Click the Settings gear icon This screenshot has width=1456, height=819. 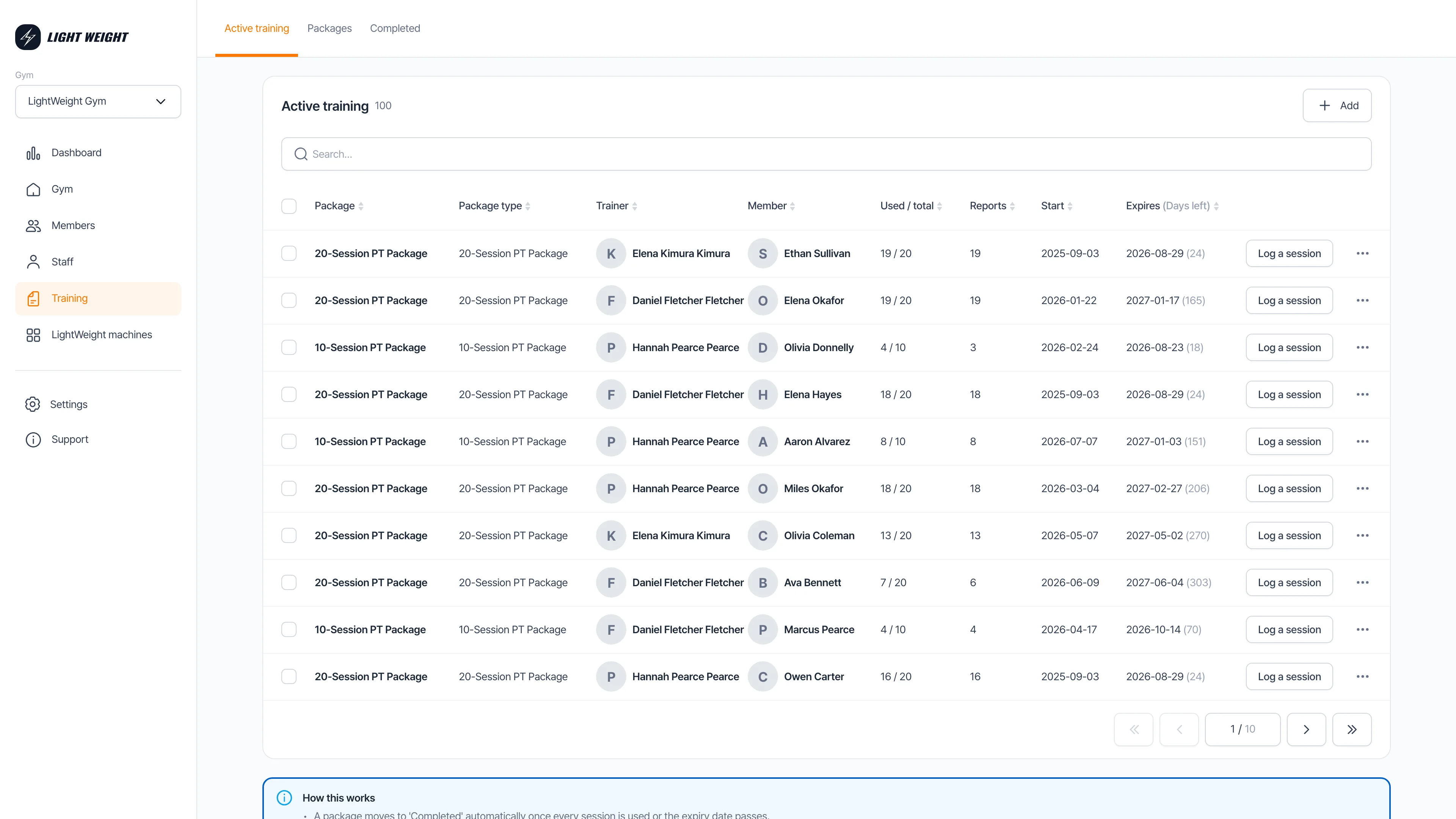pos(33,405)
